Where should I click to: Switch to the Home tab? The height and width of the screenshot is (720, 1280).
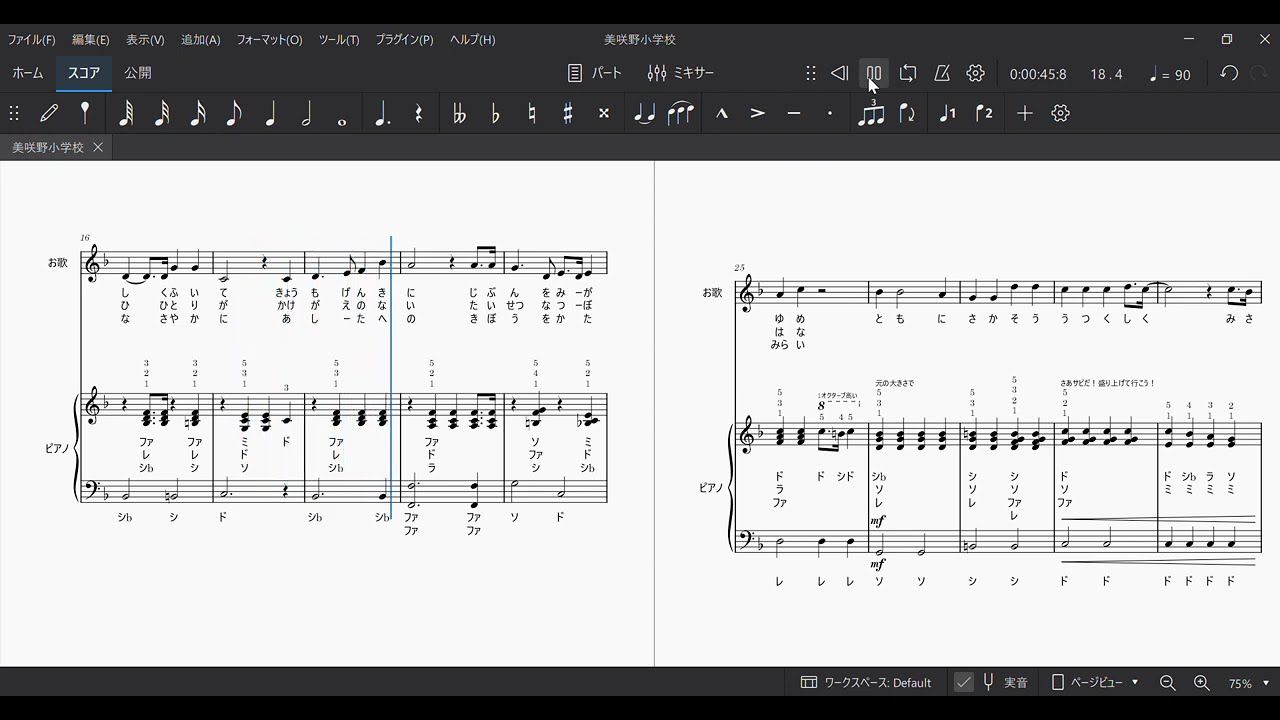28,73
